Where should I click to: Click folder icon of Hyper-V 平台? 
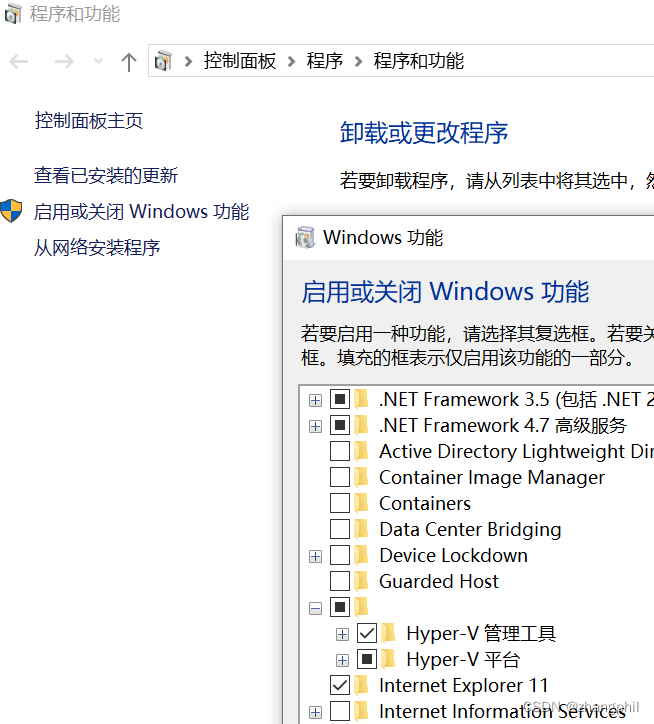(389, 659)
